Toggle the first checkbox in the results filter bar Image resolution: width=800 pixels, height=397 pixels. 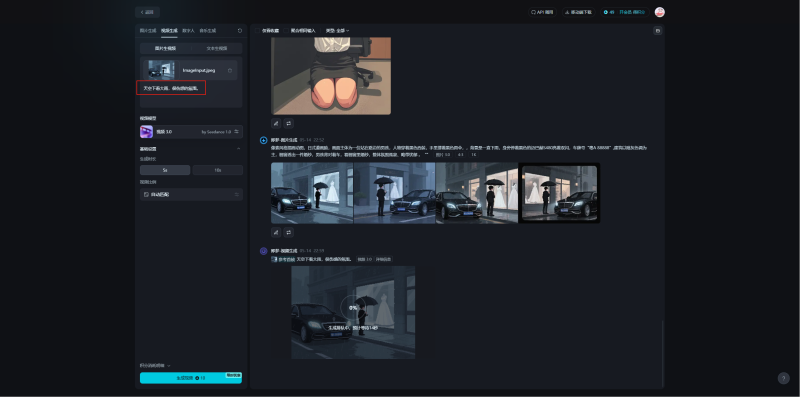point(258,31)
